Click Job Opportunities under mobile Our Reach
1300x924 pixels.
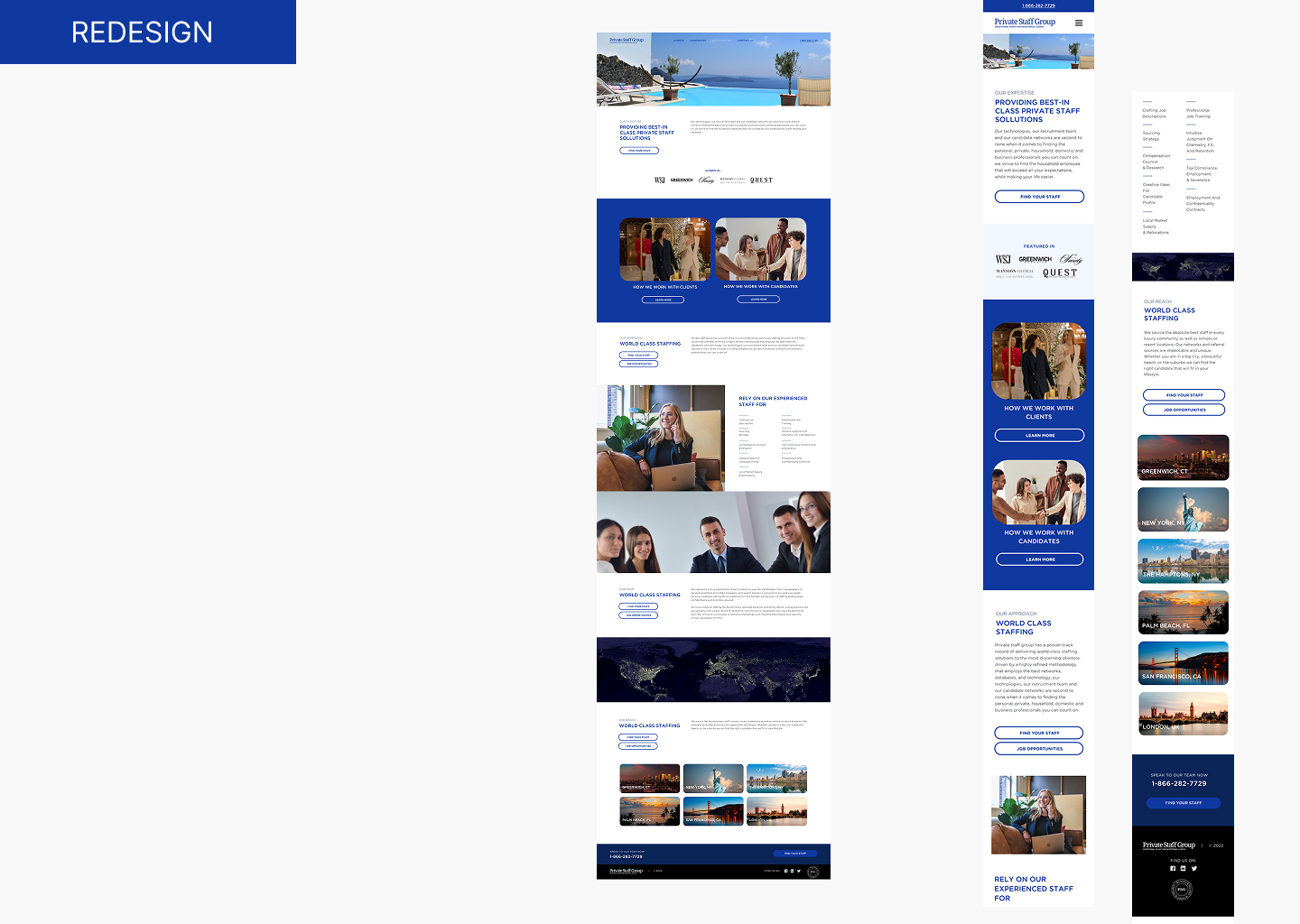pos(1184,410)
